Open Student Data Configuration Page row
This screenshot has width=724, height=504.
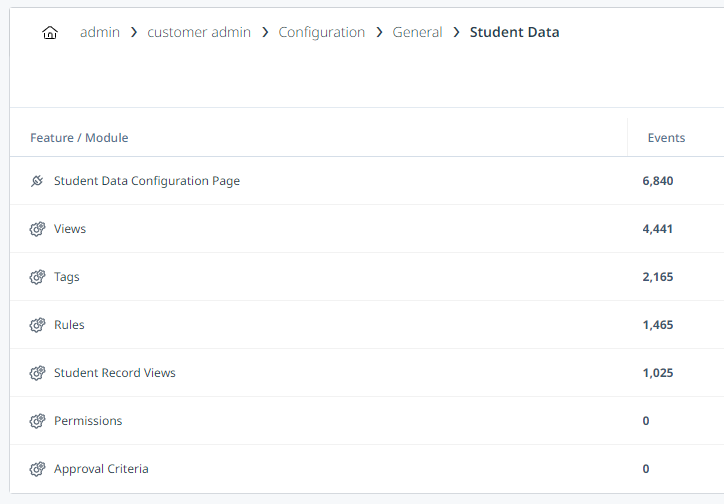tap(367, 181)
